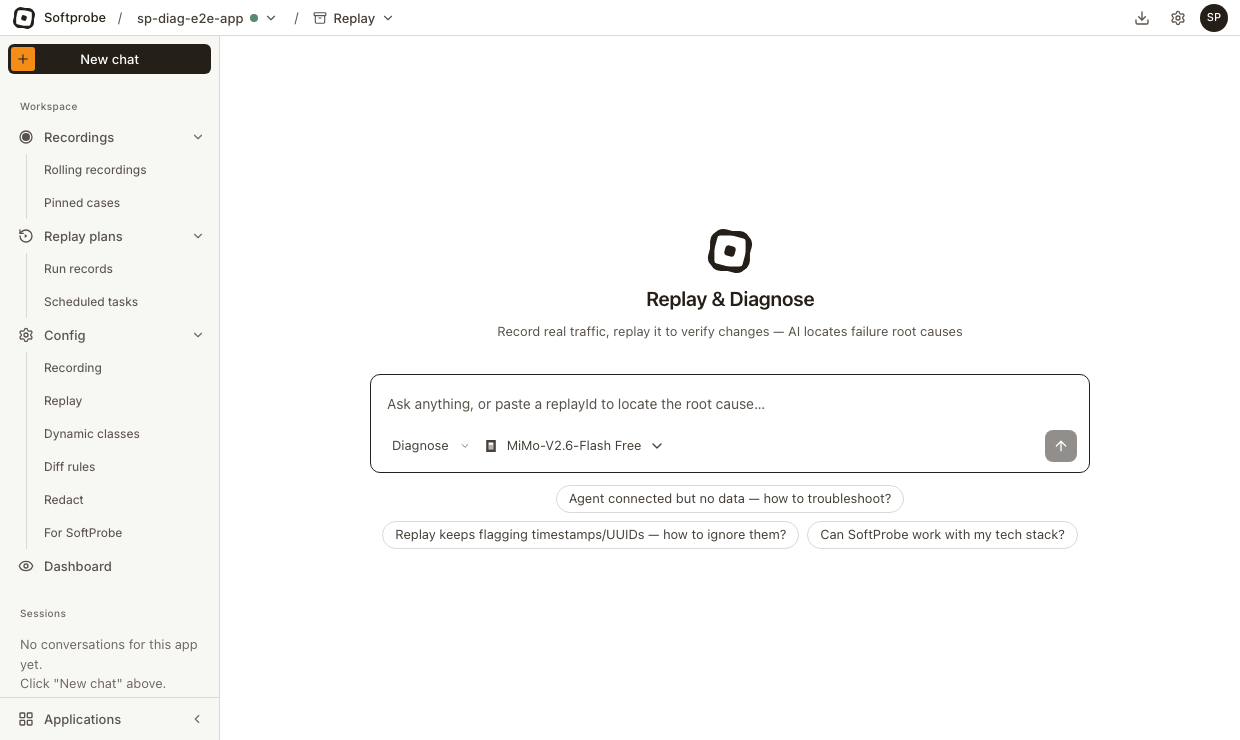
Task: Open settings via the top gear icon
Action: pyautogui.click(x=1178, y=18)
